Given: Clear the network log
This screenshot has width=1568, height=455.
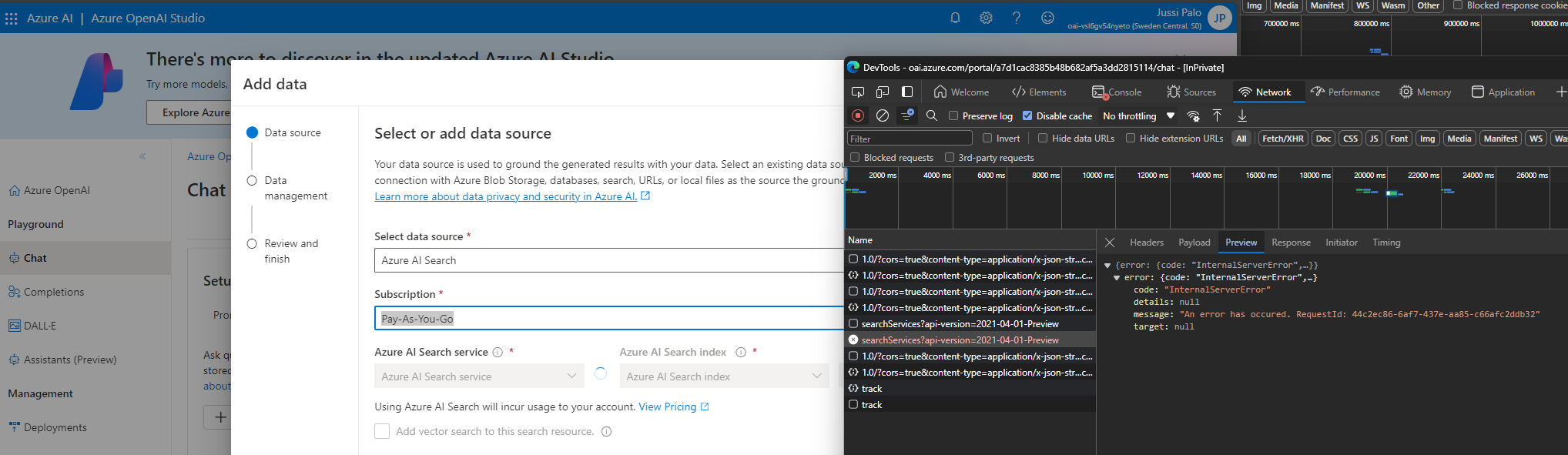Looking at the screenshot, I should pyautogui.click(x=883, y=115).
